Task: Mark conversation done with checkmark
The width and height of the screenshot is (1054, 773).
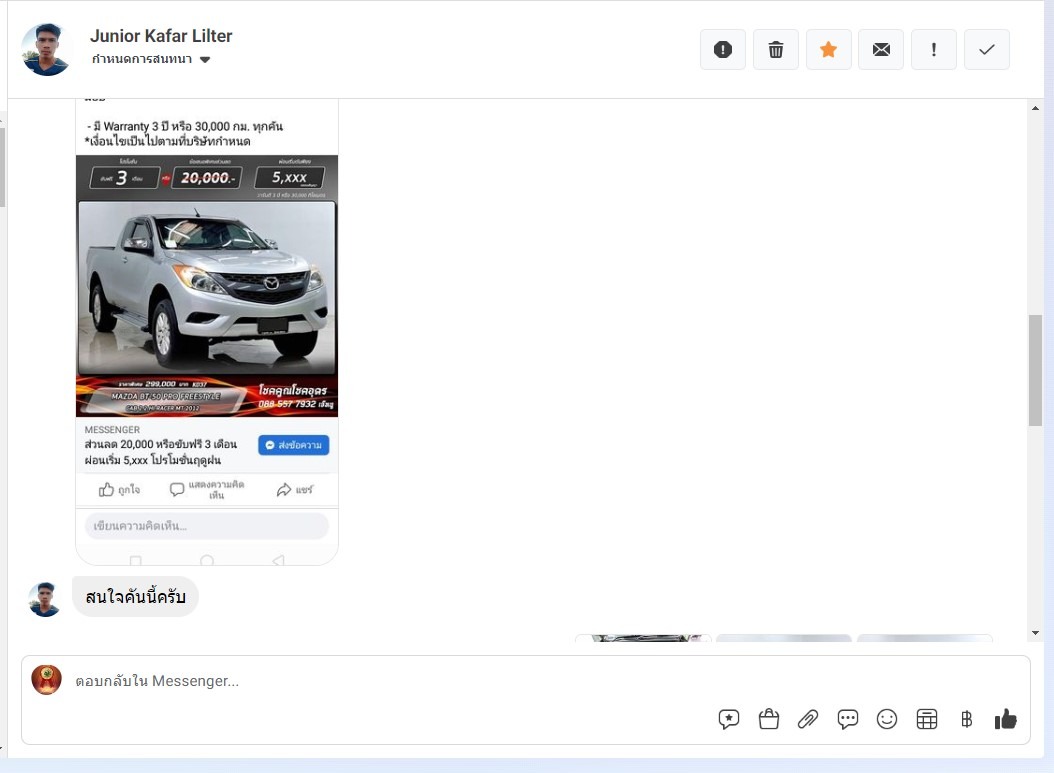Action: pyautogui.click(x=987, y=50)
